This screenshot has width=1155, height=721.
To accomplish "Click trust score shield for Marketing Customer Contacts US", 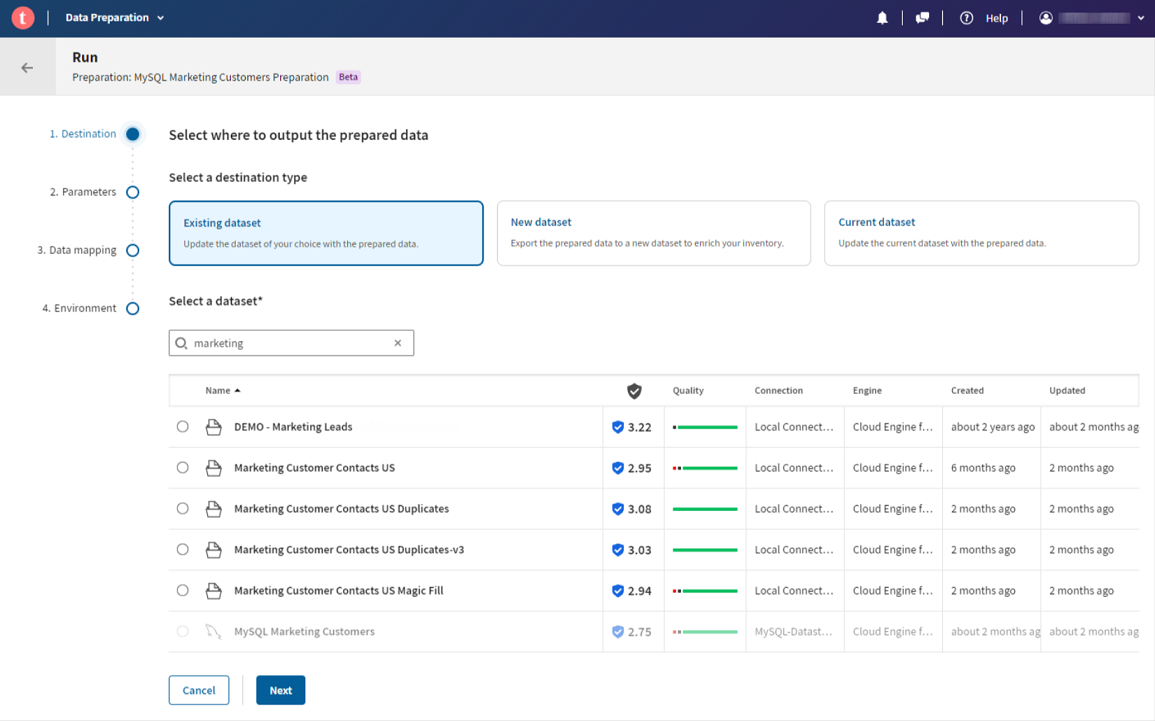I will coord(618,468).
